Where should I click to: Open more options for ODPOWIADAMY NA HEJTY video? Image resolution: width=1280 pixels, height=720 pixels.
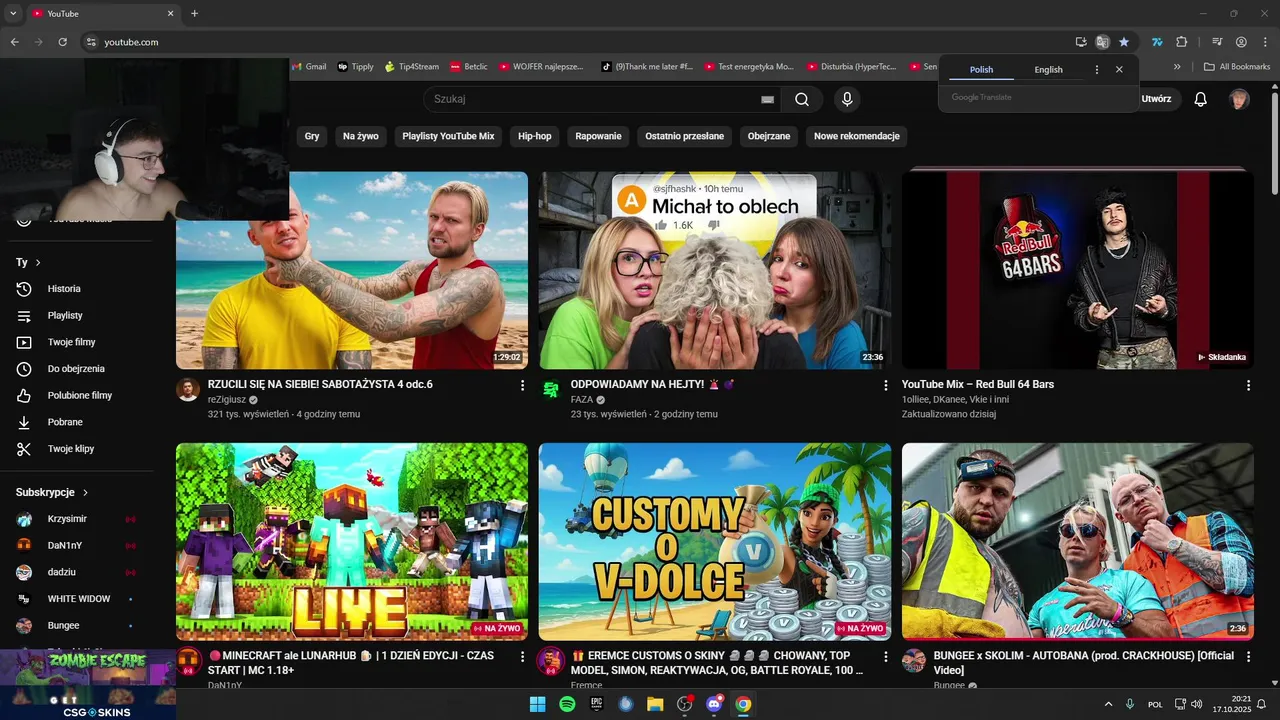[x=885, y=385]
